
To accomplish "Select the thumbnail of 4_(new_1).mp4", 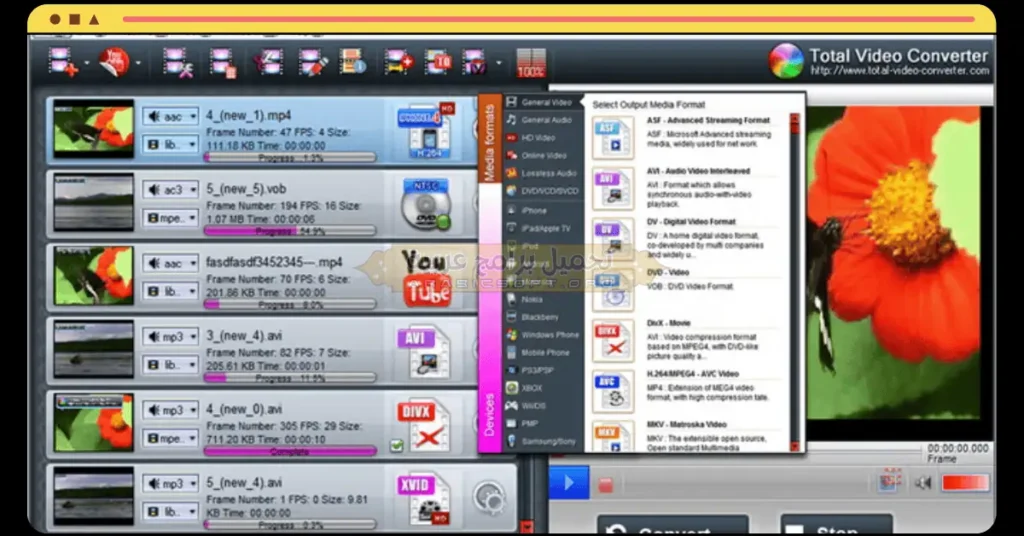I will coord(93,129).
